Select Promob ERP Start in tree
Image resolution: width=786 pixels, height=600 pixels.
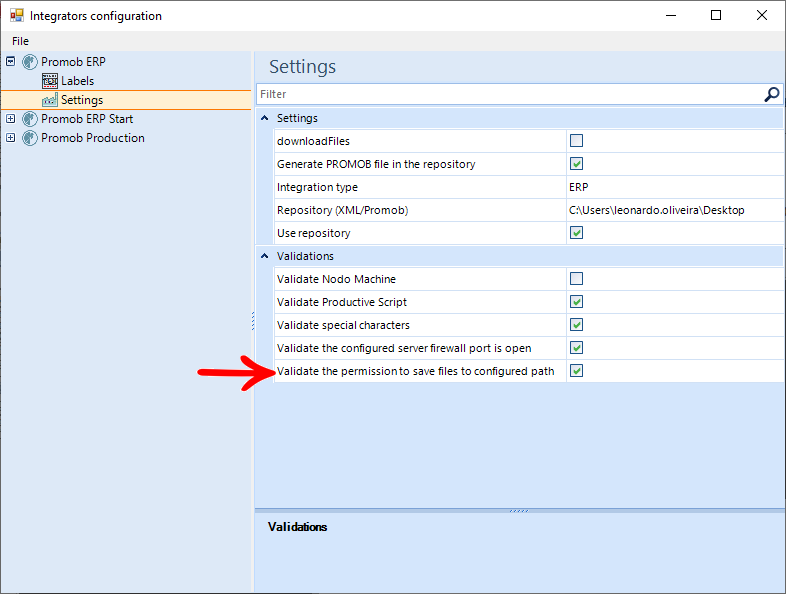pyautogui.click(x=87, y=119)
